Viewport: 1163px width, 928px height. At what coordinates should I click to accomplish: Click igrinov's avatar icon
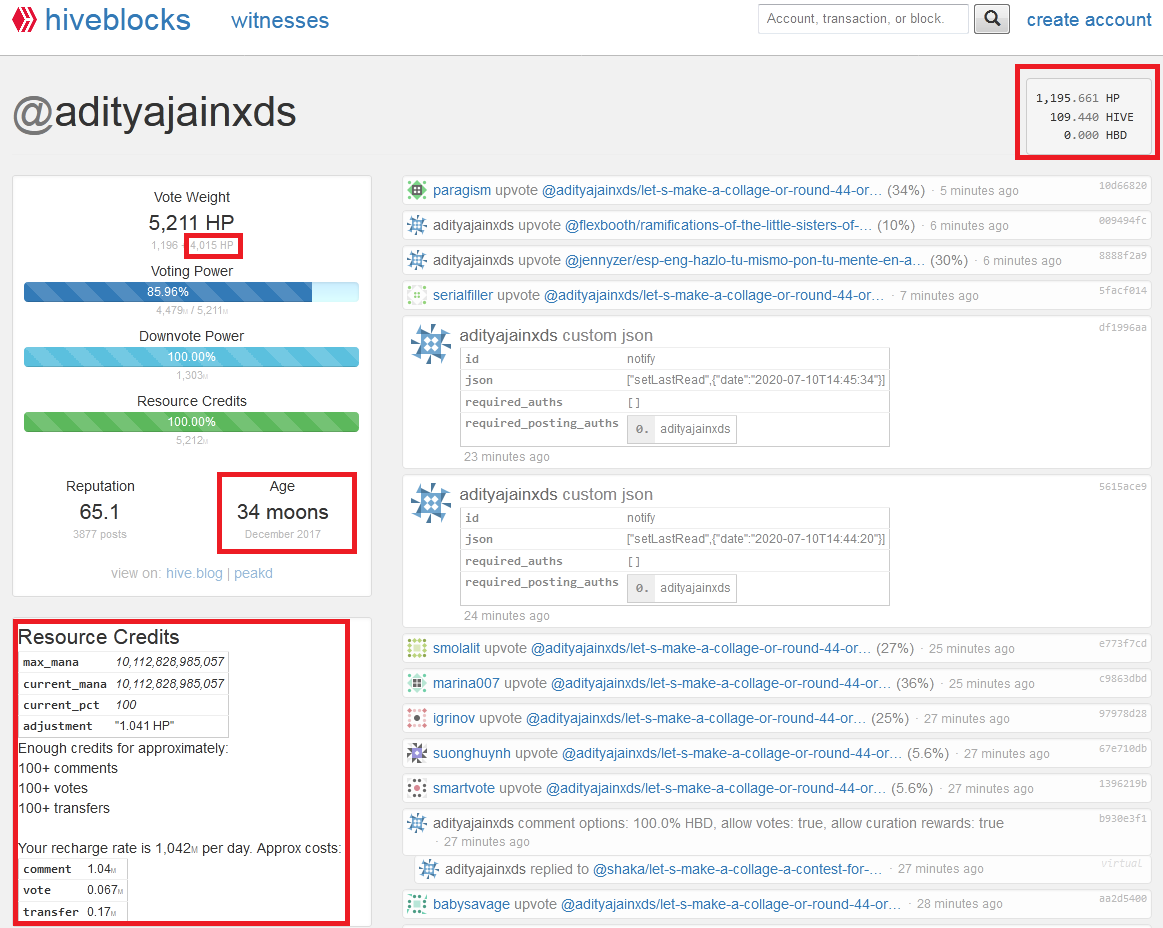[x=416, y=717]
